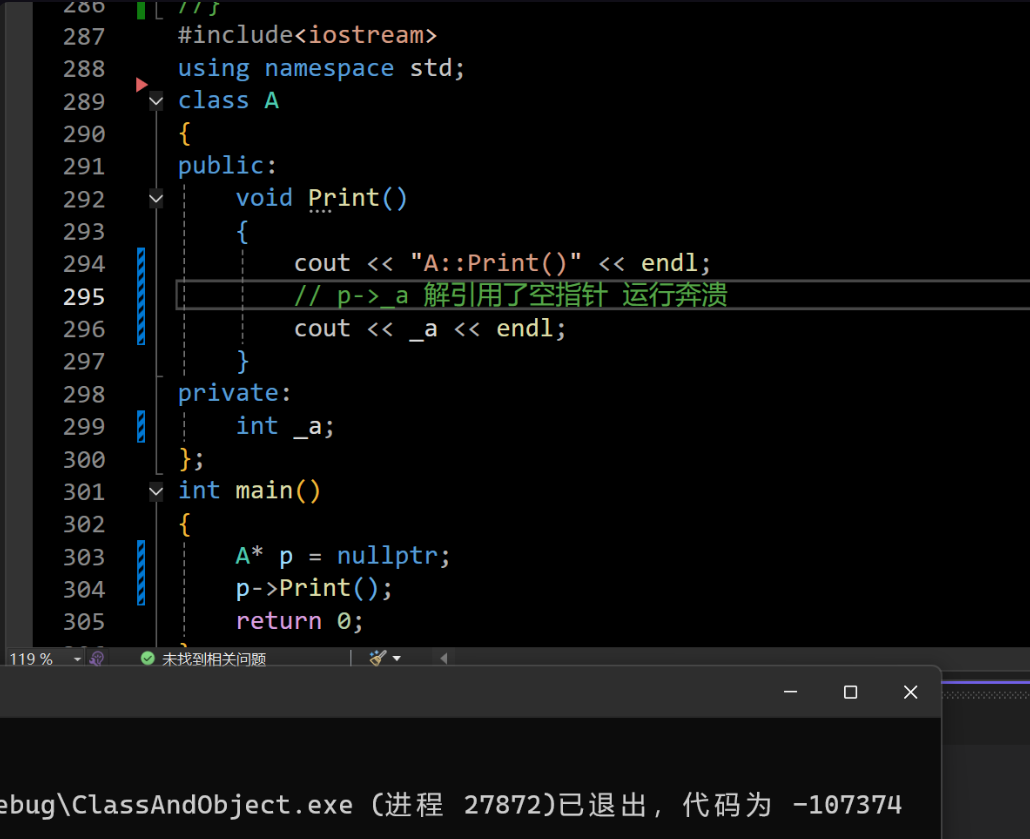1030x839 pixels.
Task: Click the class name A in its declaration
Action: pos(272,101)
